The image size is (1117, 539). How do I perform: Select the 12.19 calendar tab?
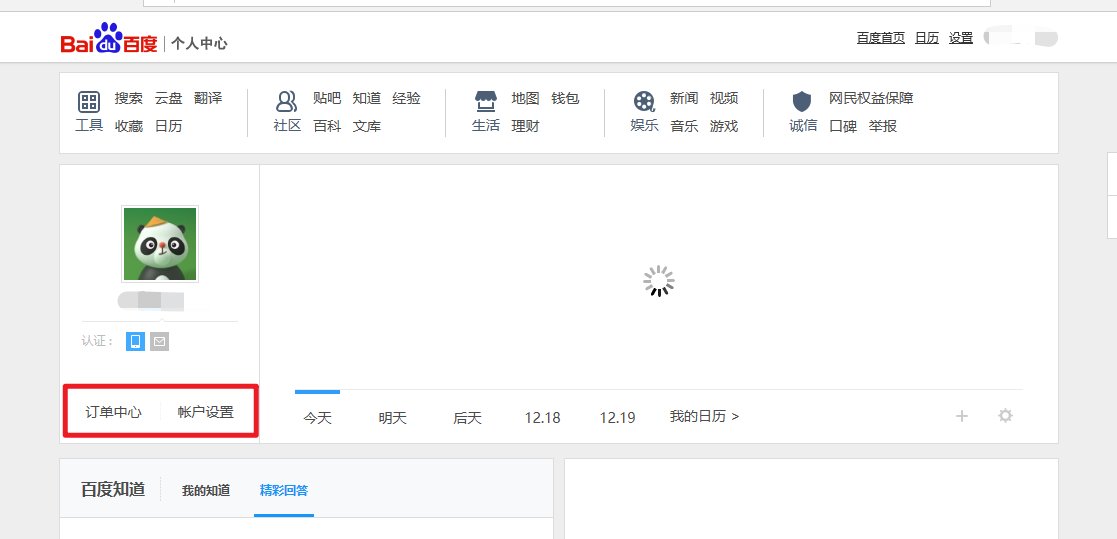(617, 418)
